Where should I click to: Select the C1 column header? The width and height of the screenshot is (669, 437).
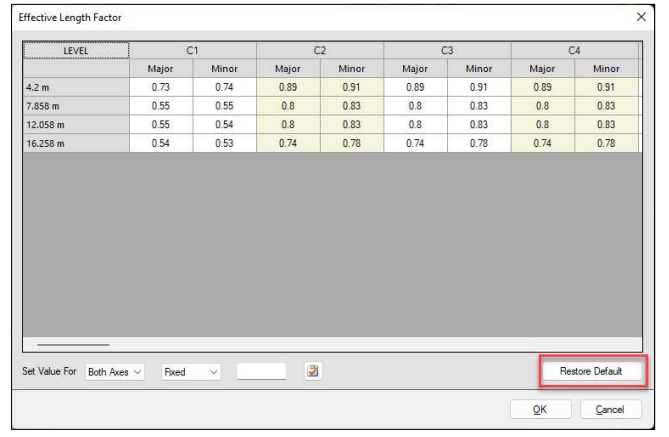[192, 50]
